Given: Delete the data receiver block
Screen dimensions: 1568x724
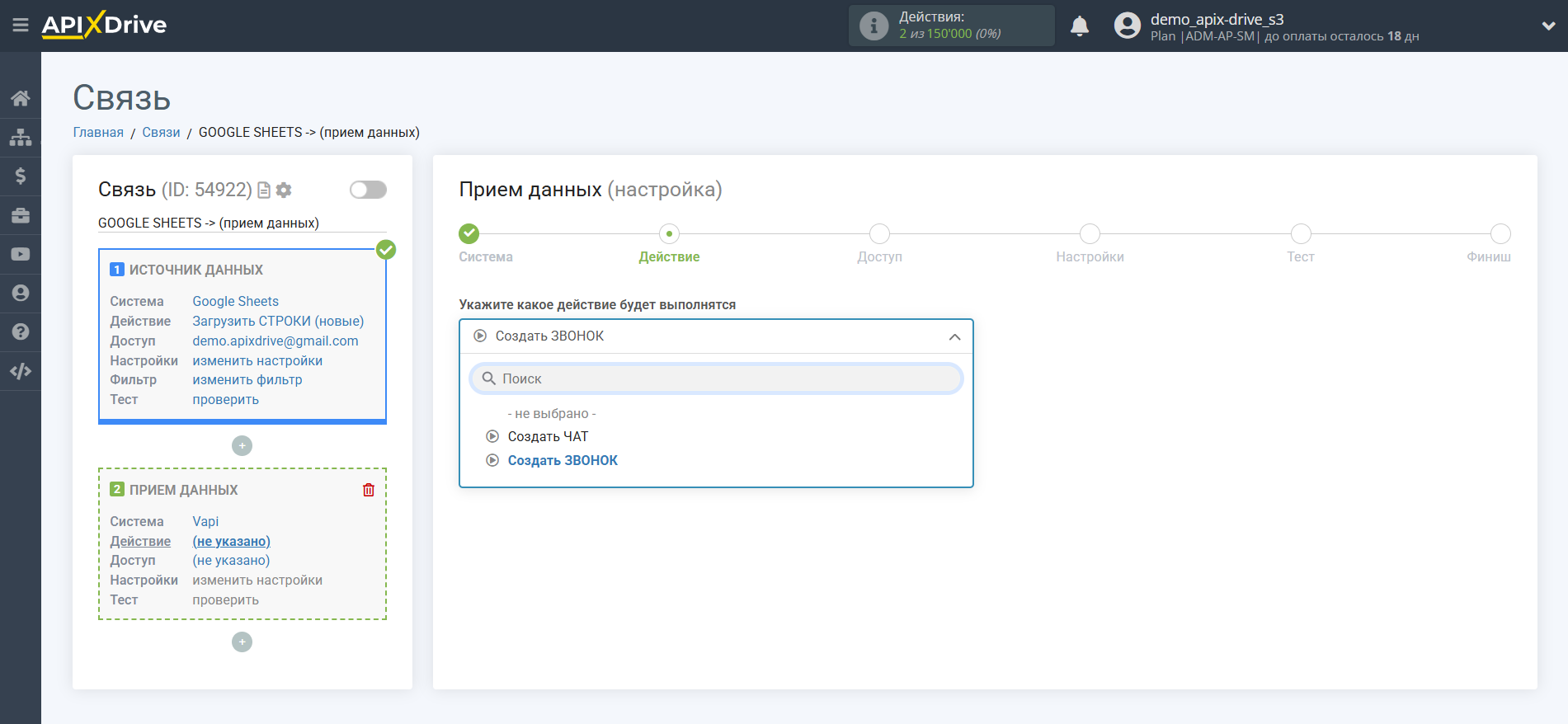Looking at the screenshot, I should (x=369, y=490).
